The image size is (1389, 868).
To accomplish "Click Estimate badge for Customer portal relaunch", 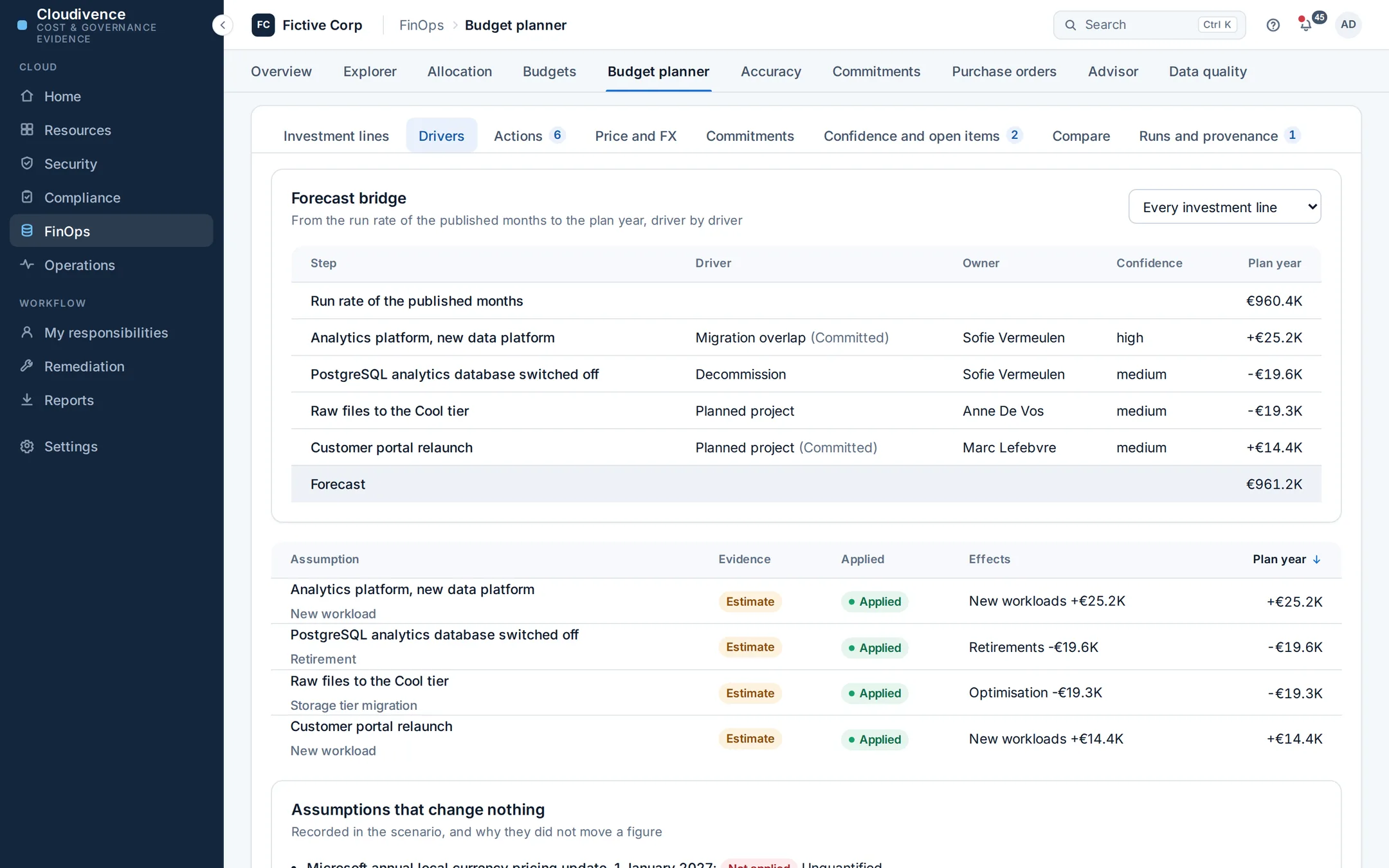I will click(x=750, y=739).
